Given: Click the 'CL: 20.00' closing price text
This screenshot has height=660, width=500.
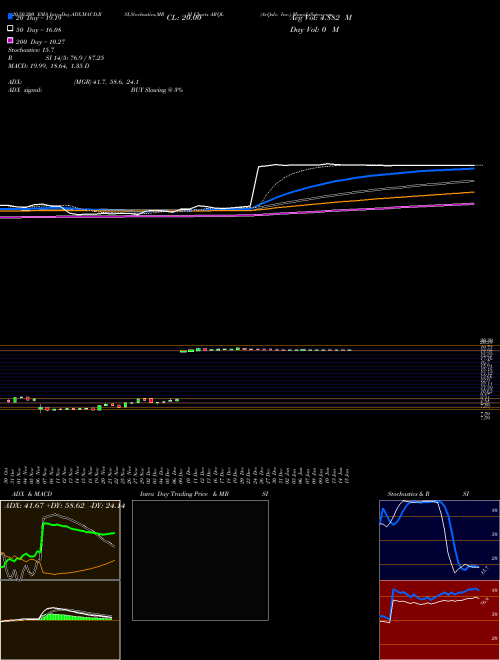Looking at the screenshot, I should click(184, 18).
